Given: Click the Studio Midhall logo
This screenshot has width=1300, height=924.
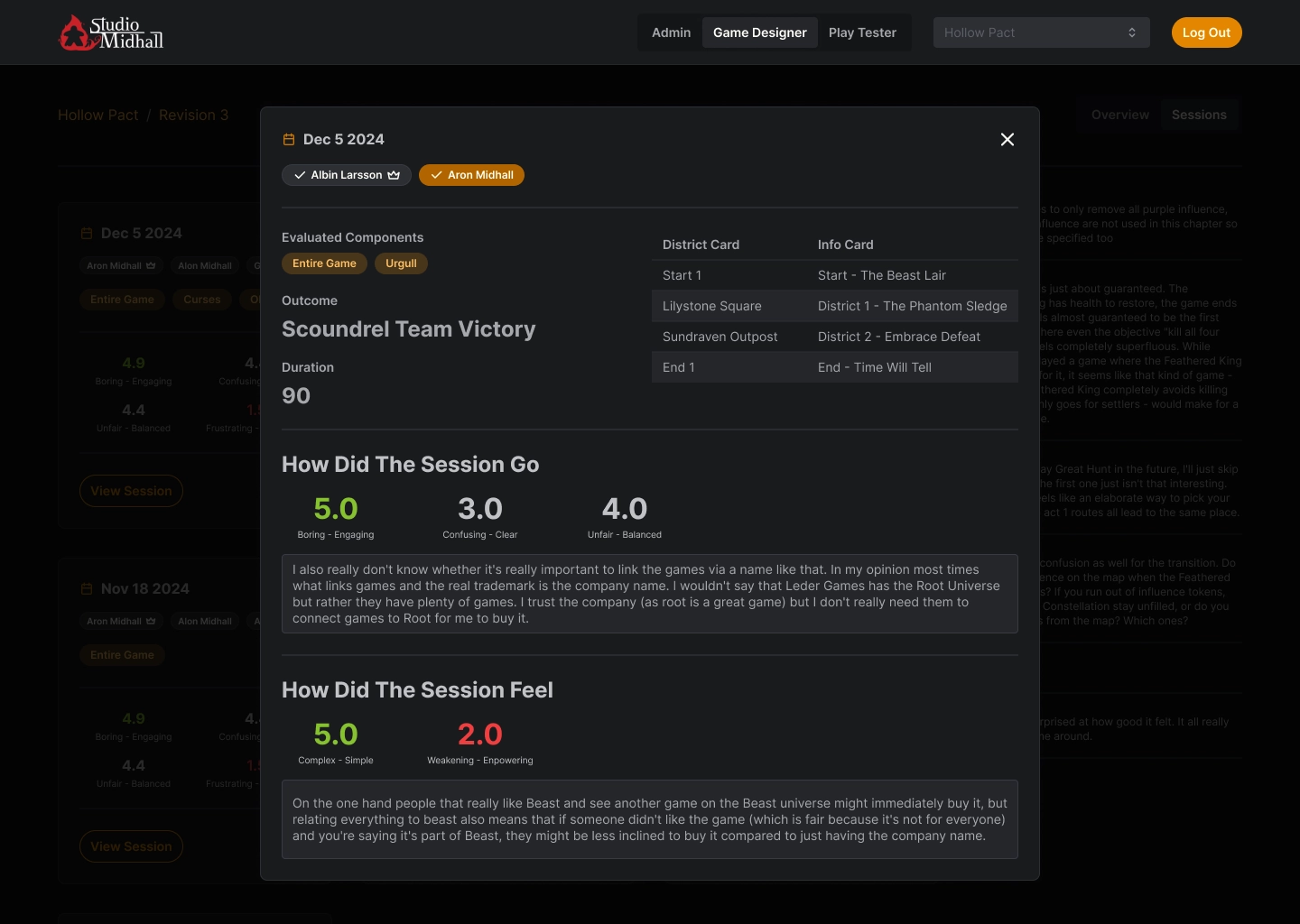Looking at the screenshot, I should click(111, 32).
